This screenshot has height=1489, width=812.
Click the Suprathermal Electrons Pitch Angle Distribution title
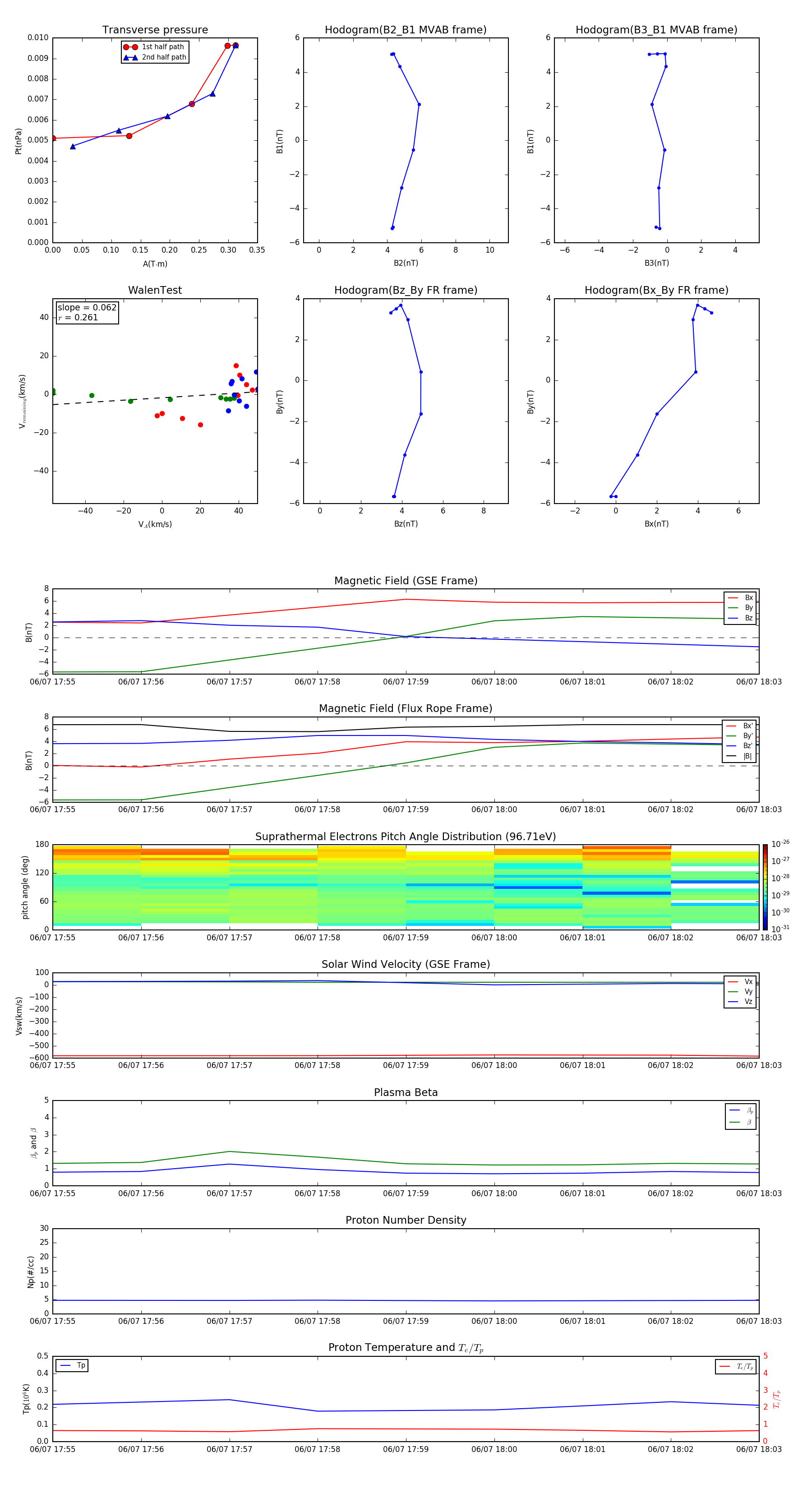(406, 837)
